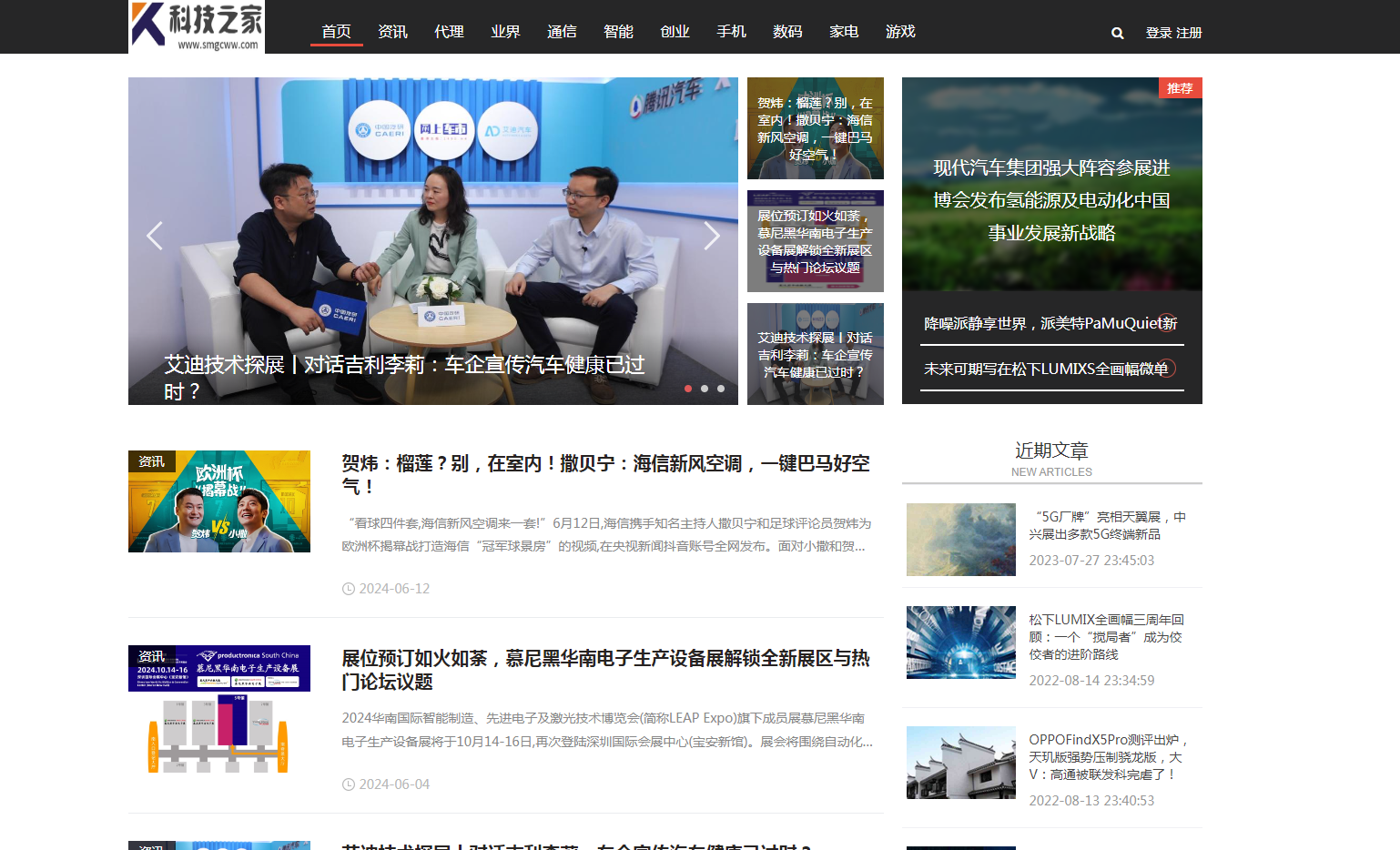Open productronica South China article thumbnail
The height and width of the screenshot is (850, 1400).
click(x=219, y=709)
